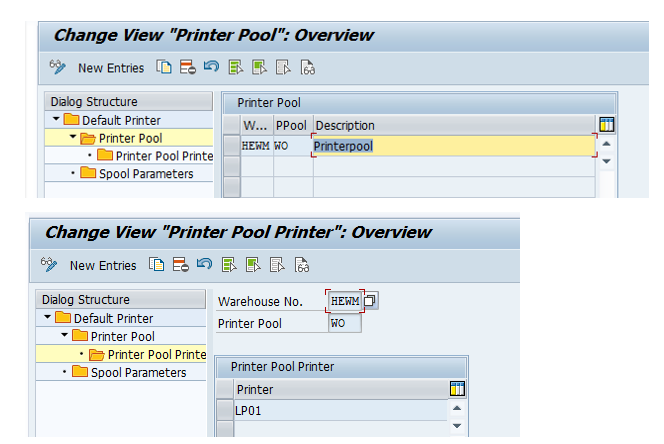Click New Entries in Printer Pool Printer view
Viewport: 664px width, 444px height.
point(103,266)
